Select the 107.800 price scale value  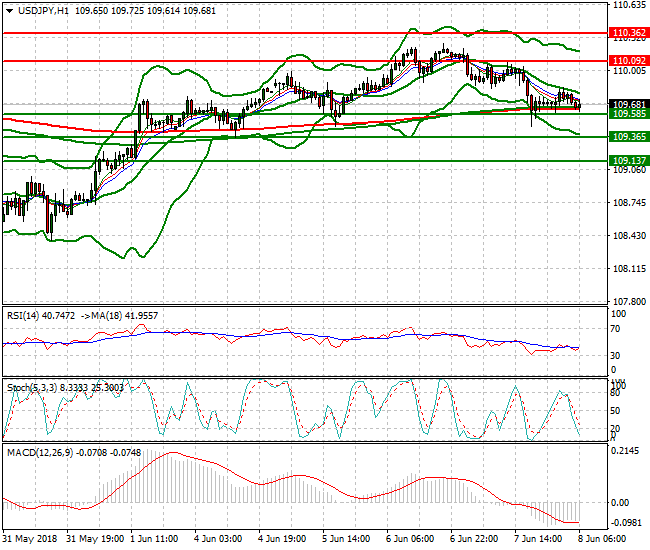629,302
